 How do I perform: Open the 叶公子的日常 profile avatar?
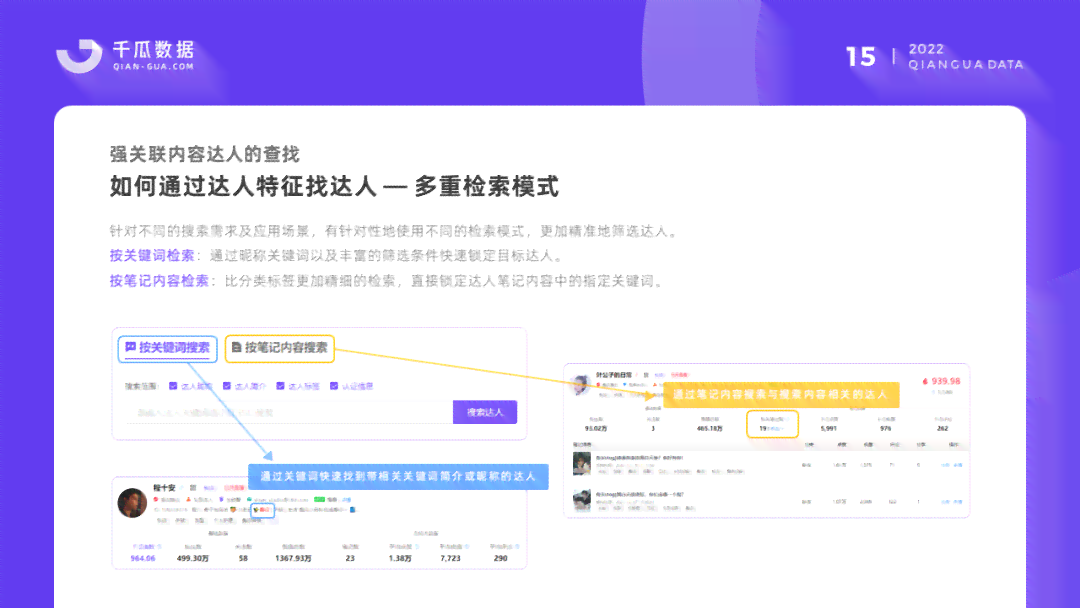(580, 384)
